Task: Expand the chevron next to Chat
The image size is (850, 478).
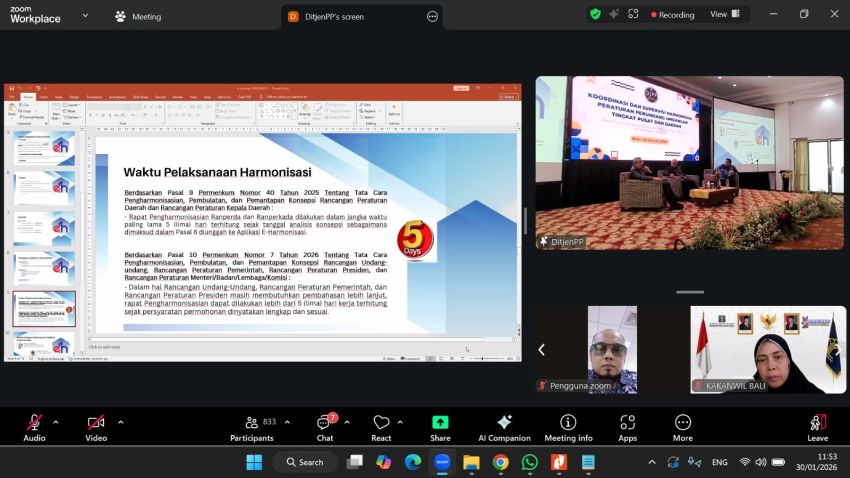Action: [347, 422]
